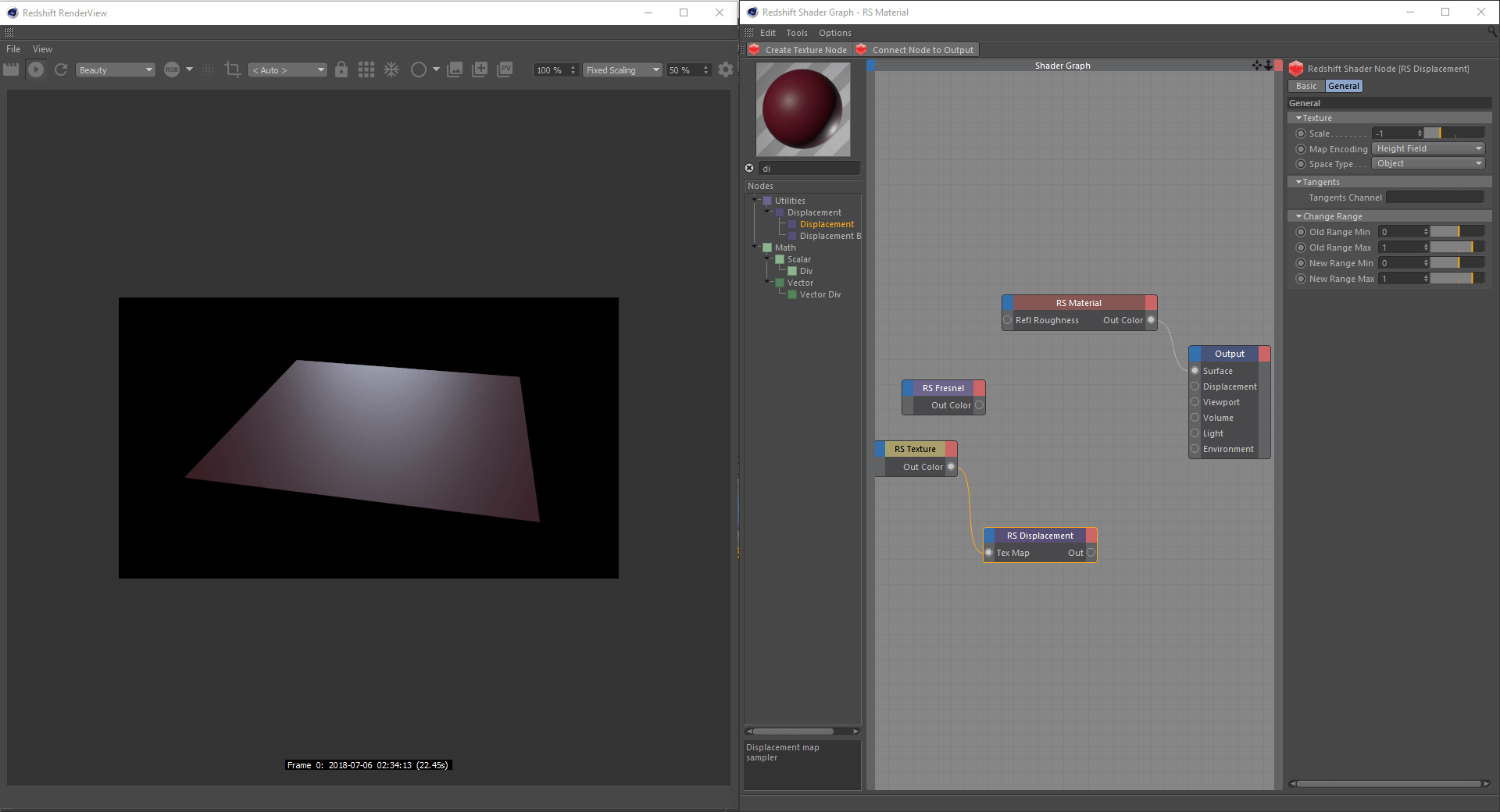The height and width of the screenshot is (812, 1500).
Task: Select the crop region render tool
Action: coord(232,69)
